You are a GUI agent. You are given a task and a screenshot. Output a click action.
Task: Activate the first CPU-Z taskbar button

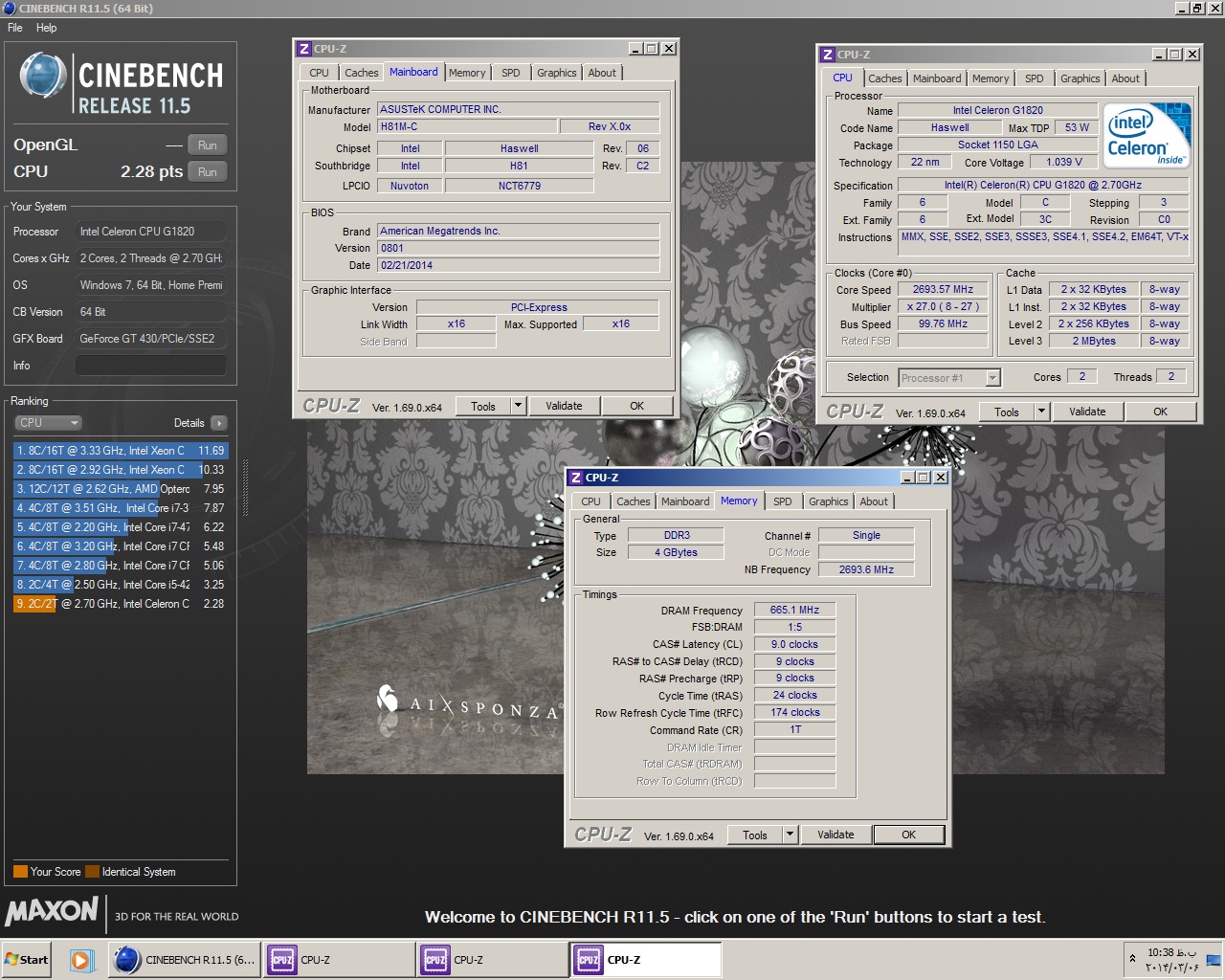(x=339, y=960)
